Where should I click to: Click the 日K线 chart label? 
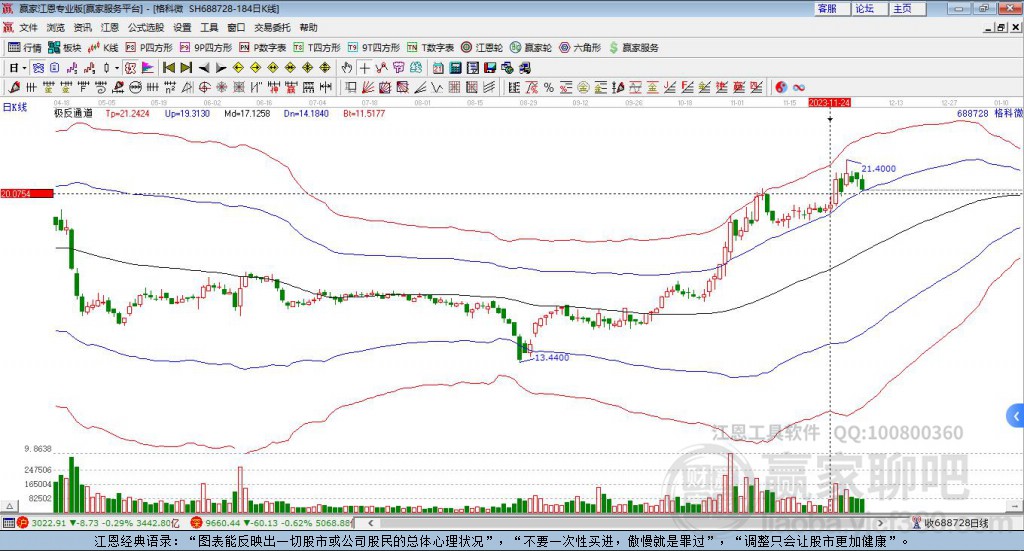point(14,107)
